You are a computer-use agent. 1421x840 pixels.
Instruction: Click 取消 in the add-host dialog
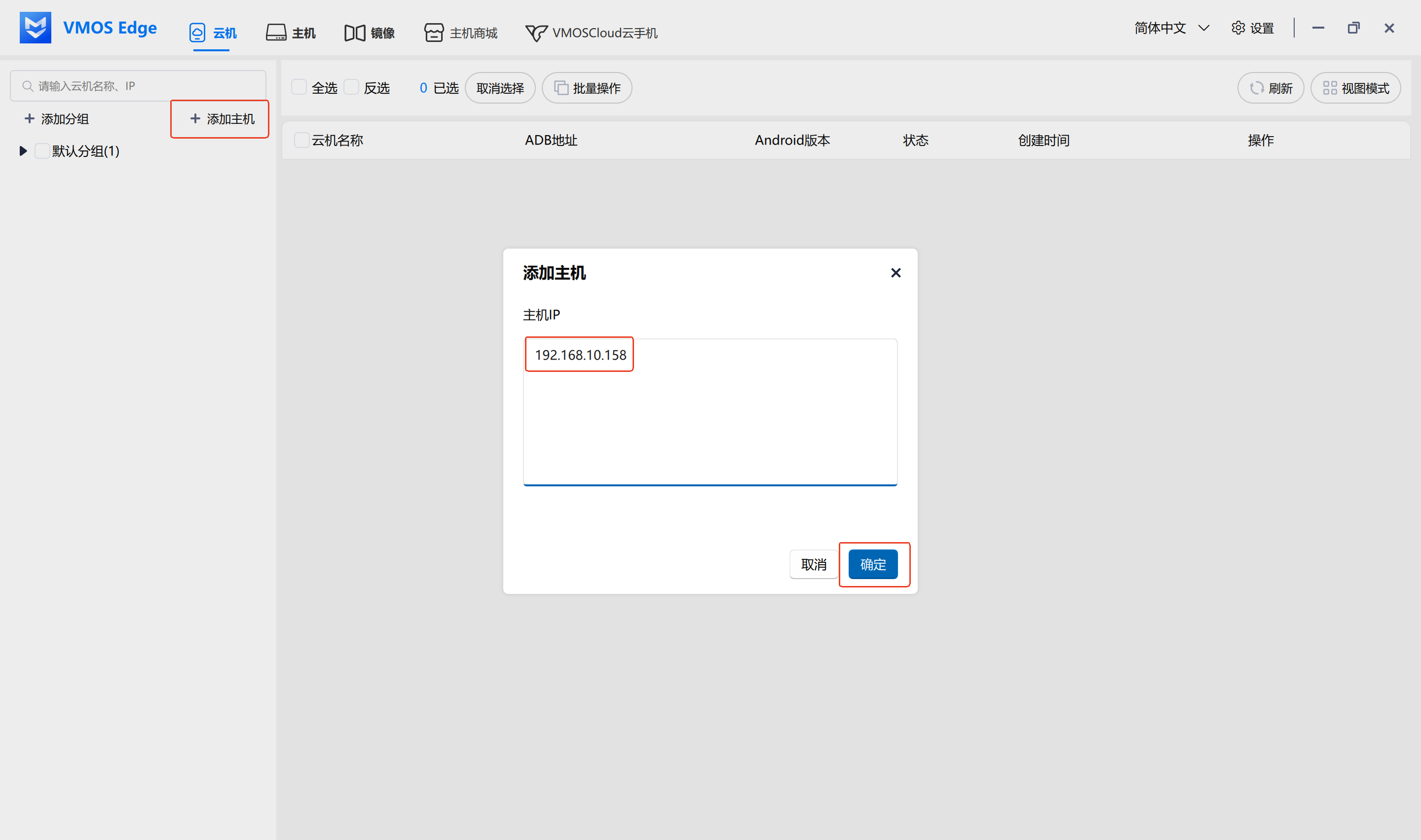(813, 564)
